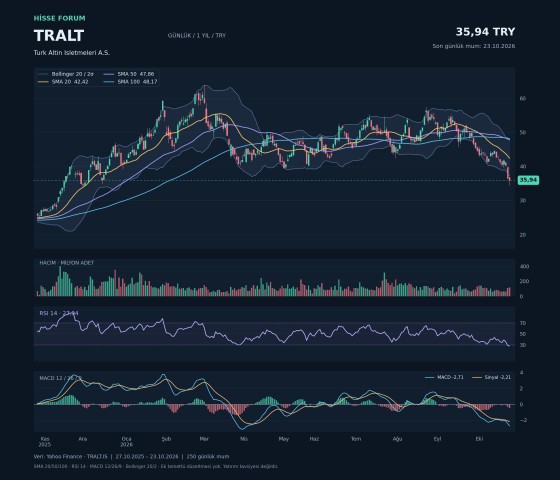
Task: Click the Eyl month label
Action: click(x=438, y=439)
